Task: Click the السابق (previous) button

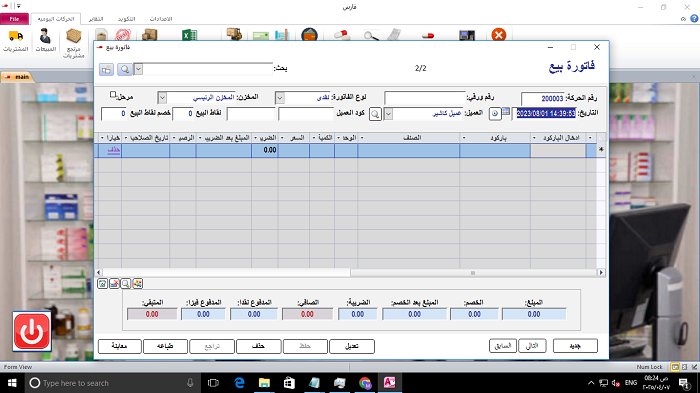Action: 503,346
